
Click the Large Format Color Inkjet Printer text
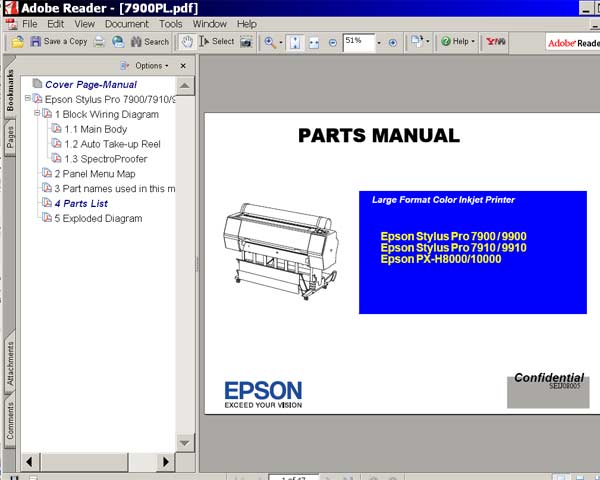pyautogui.click(x=443, y=200)
